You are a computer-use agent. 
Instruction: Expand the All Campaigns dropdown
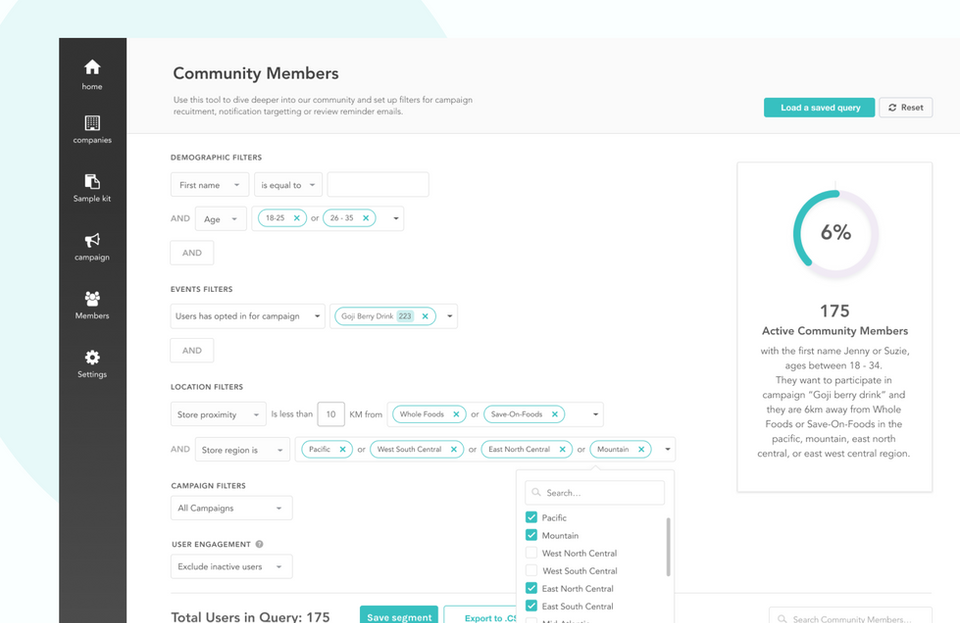(x=232, y=508)
